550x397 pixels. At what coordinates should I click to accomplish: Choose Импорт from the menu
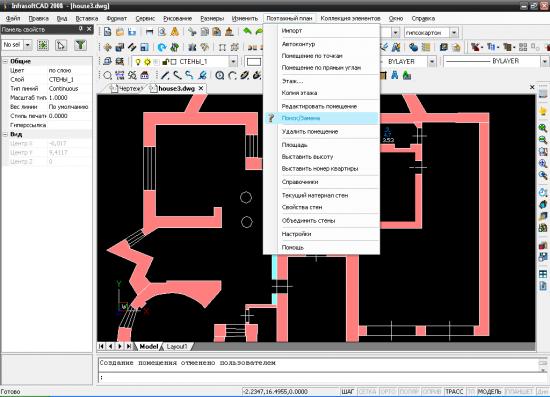point(292,31)
